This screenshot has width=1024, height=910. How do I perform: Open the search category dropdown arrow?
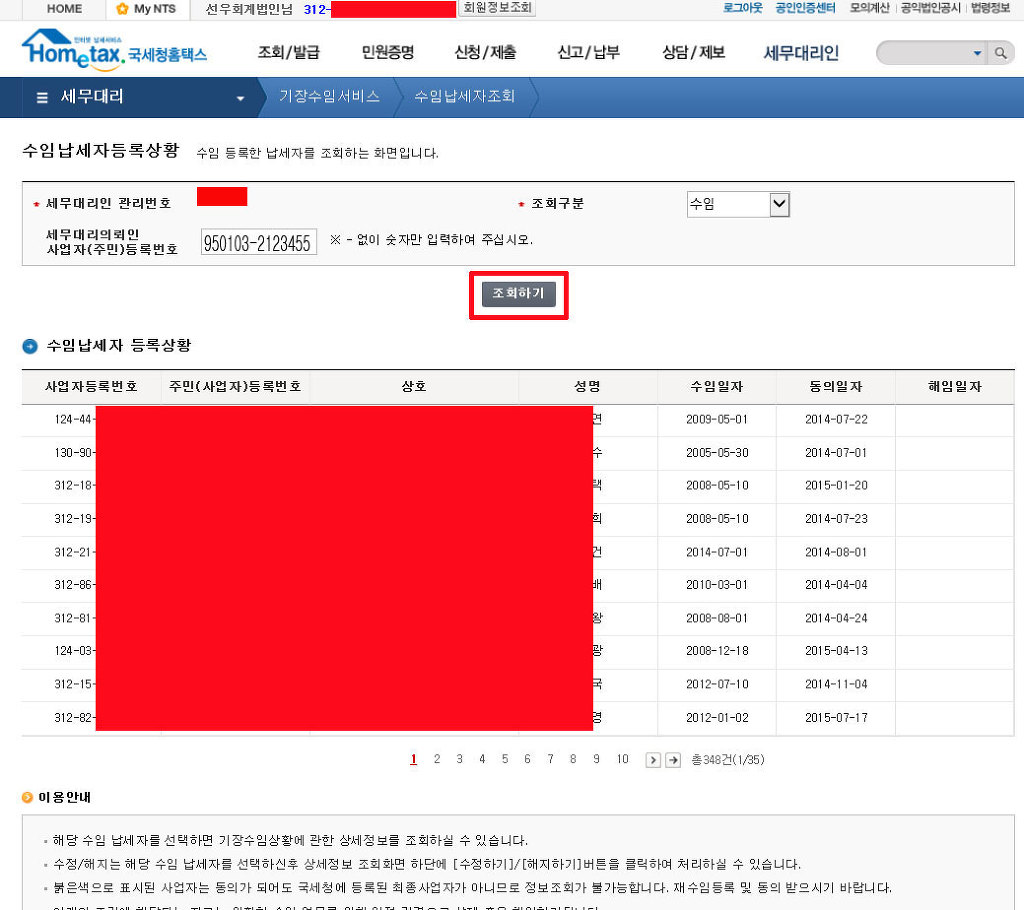click(977, 53)
